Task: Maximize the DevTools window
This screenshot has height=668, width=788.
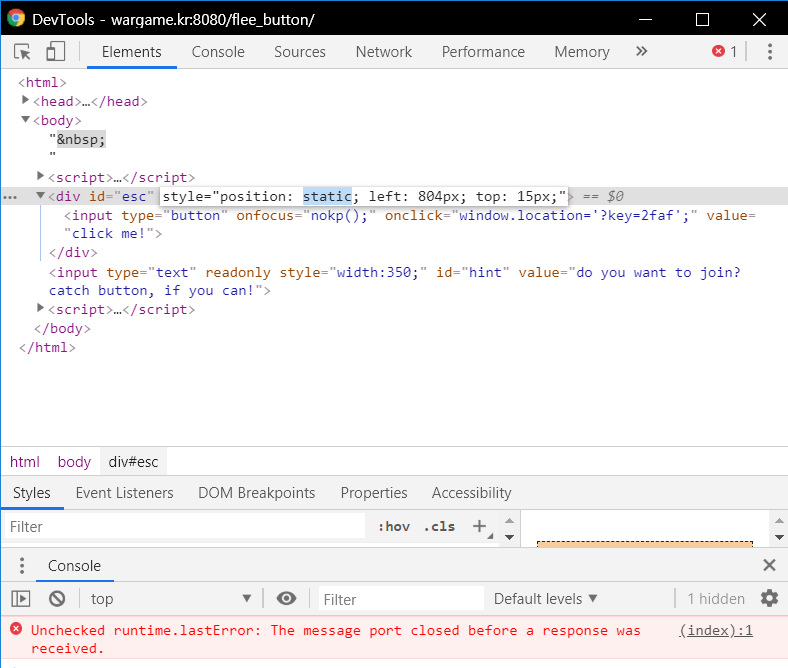Action: pos(702,20)
